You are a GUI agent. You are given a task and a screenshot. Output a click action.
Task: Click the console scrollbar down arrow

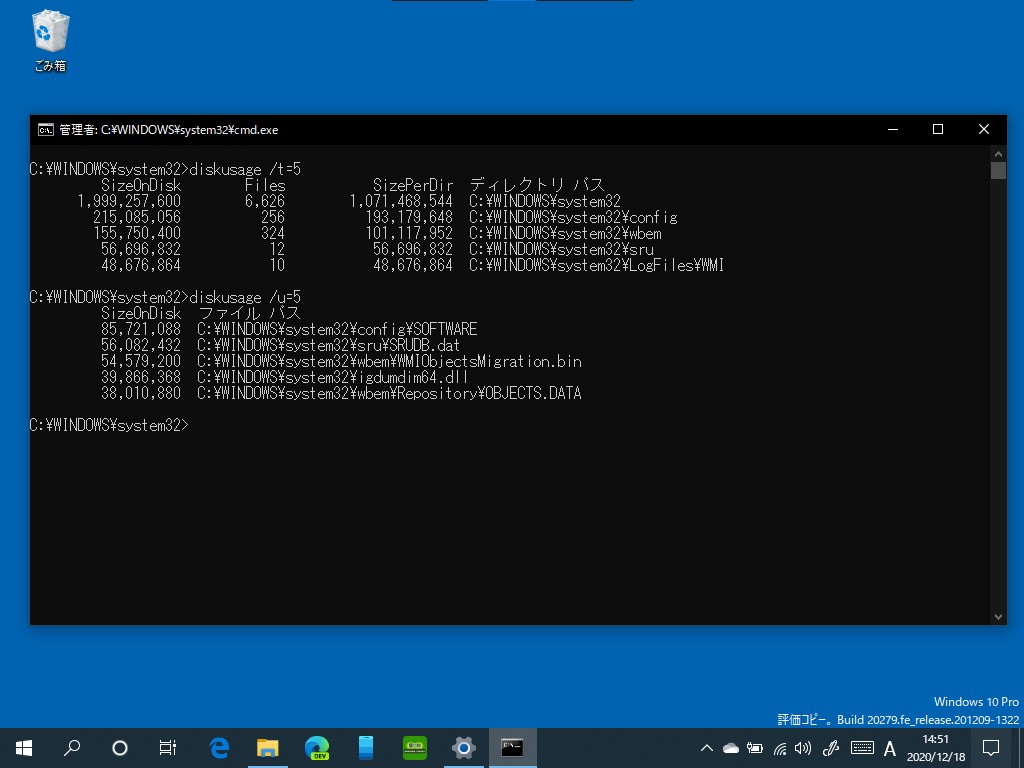pyautogui.click(x=998, y=616)
